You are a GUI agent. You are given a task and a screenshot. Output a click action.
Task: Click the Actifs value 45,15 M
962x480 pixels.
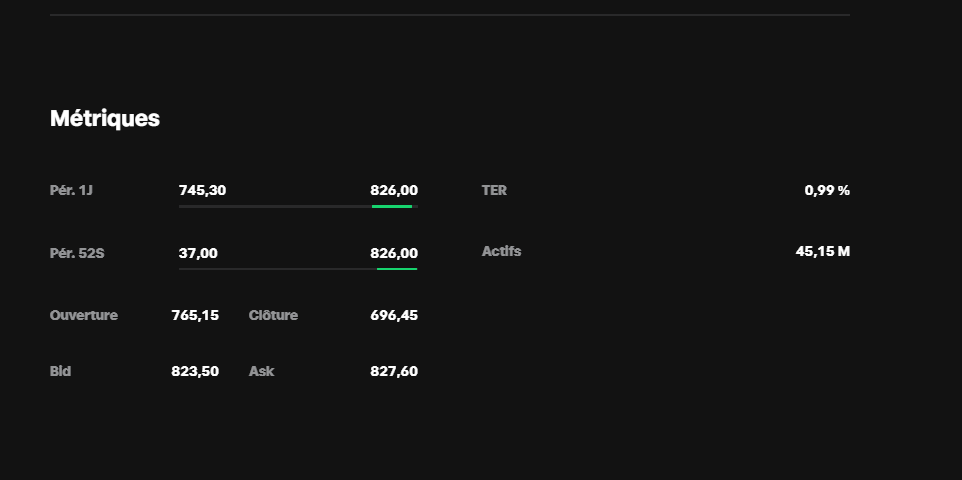click(823, 251)
